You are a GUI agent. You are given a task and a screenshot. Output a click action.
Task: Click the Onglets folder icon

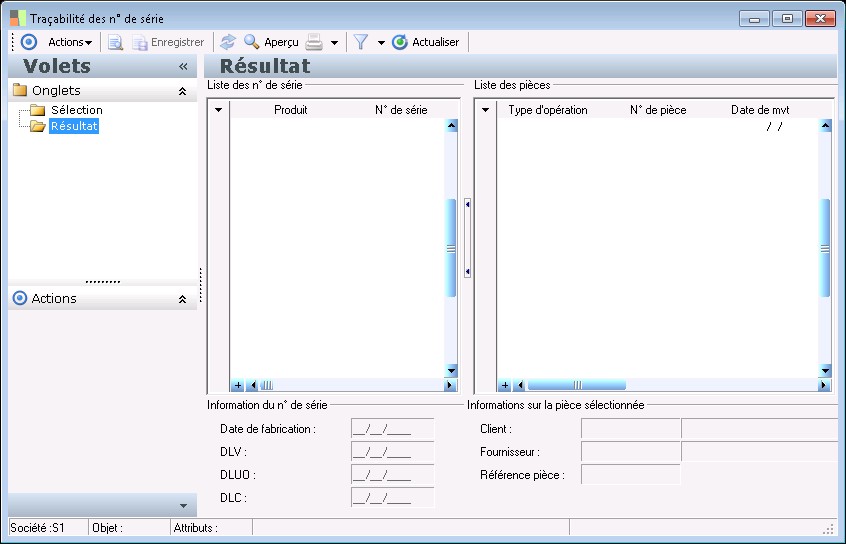point(20,90)
